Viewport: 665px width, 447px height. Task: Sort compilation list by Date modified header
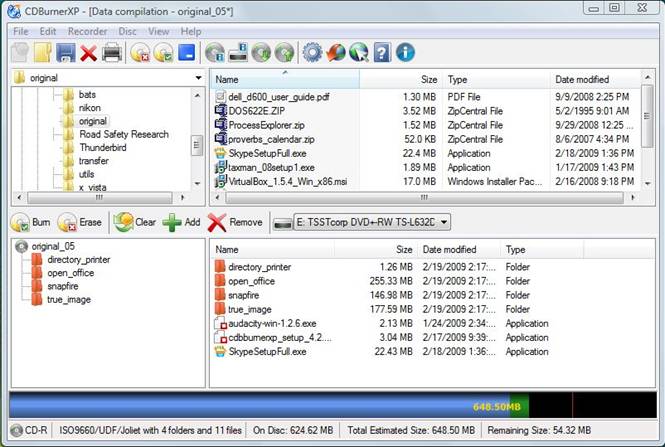tap(460, 249)
